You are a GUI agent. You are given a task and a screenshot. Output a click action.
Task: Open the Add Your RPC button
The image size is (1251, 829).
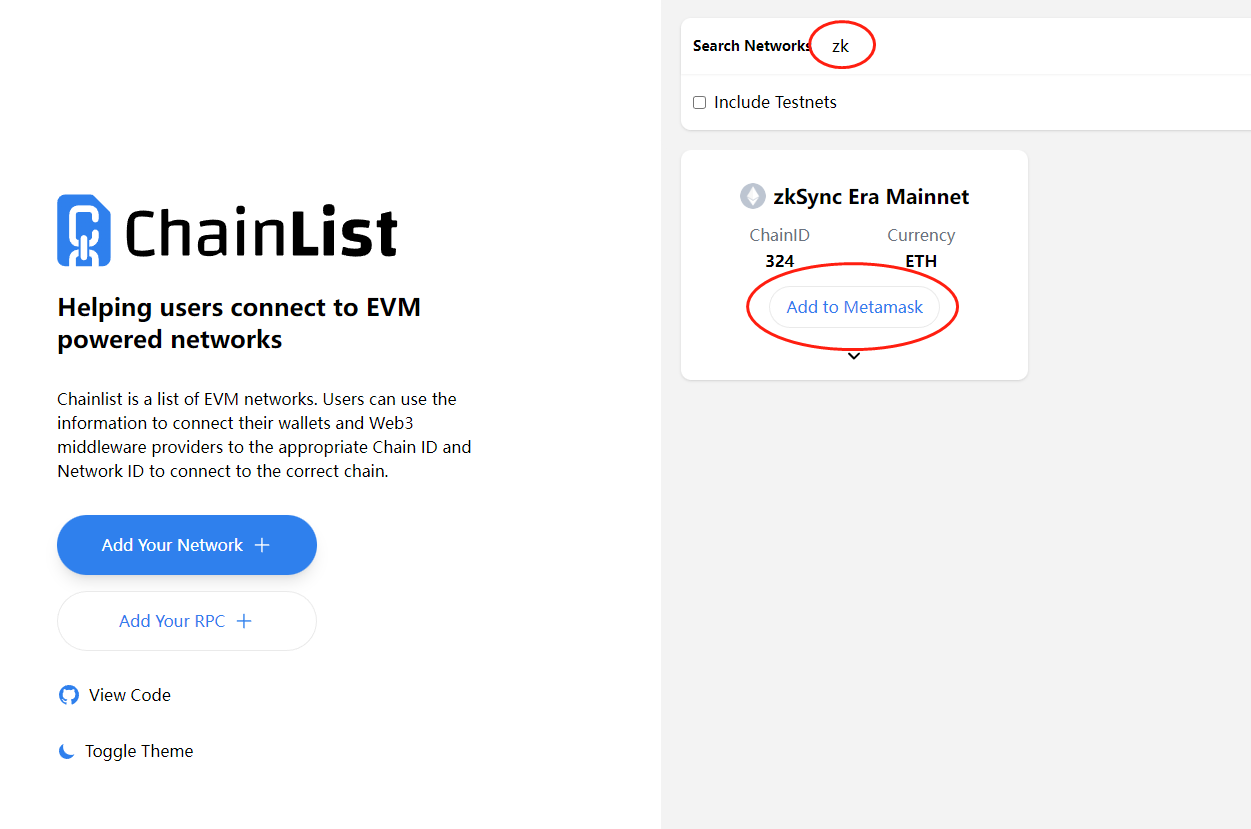coord(186,621)
